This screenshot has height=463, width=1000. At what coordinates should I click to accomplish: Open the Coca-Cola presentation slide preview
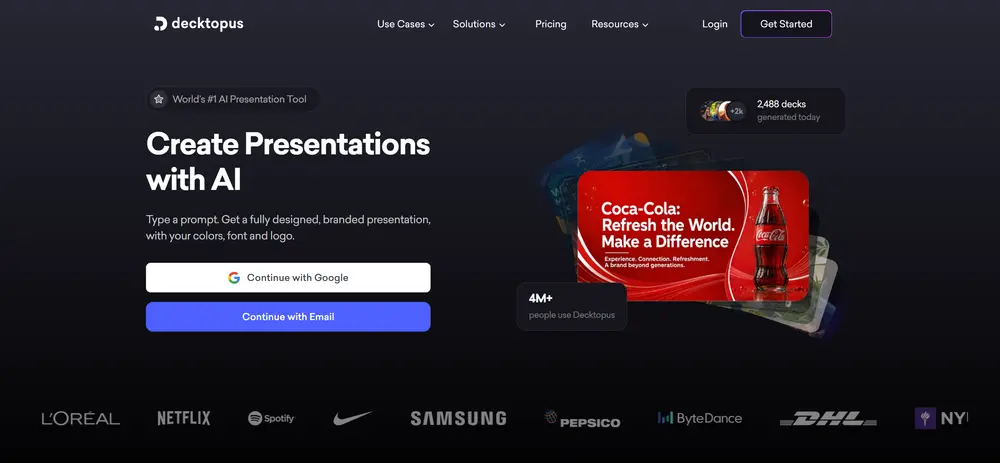(693, 236)
